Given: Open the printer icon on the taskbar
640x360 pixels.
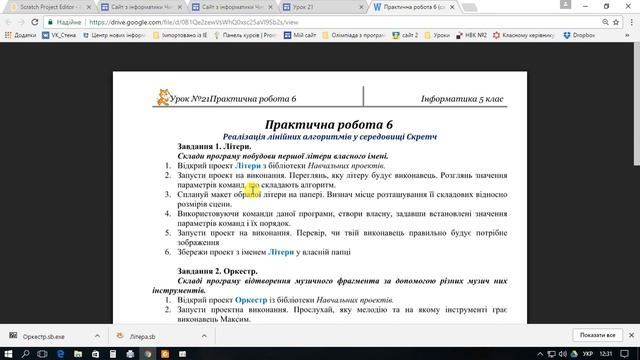Looking at the screenshot, I should pyautogui.click(x=130, y=354).
